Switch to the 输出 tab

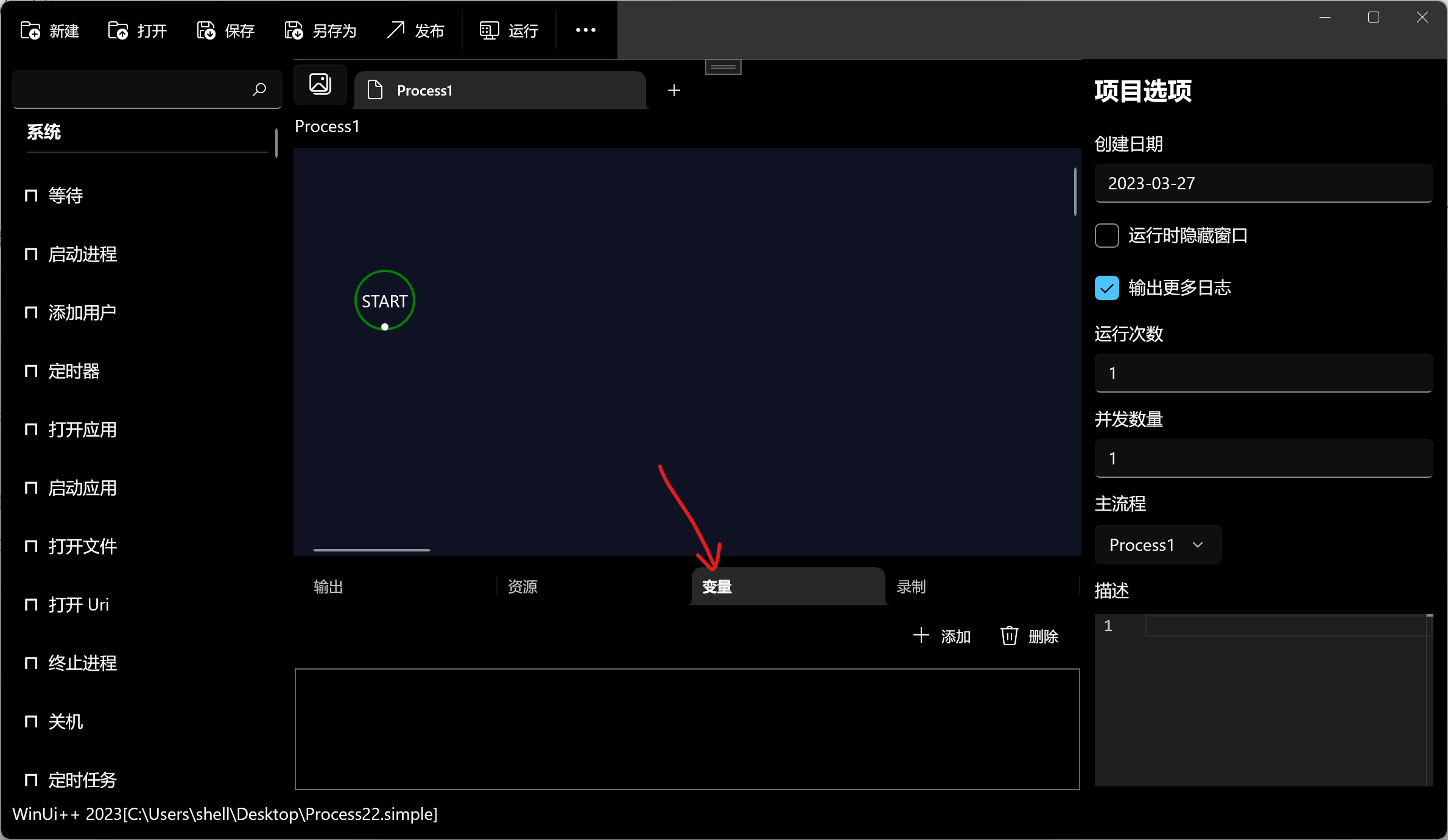(x=329, y=587)
